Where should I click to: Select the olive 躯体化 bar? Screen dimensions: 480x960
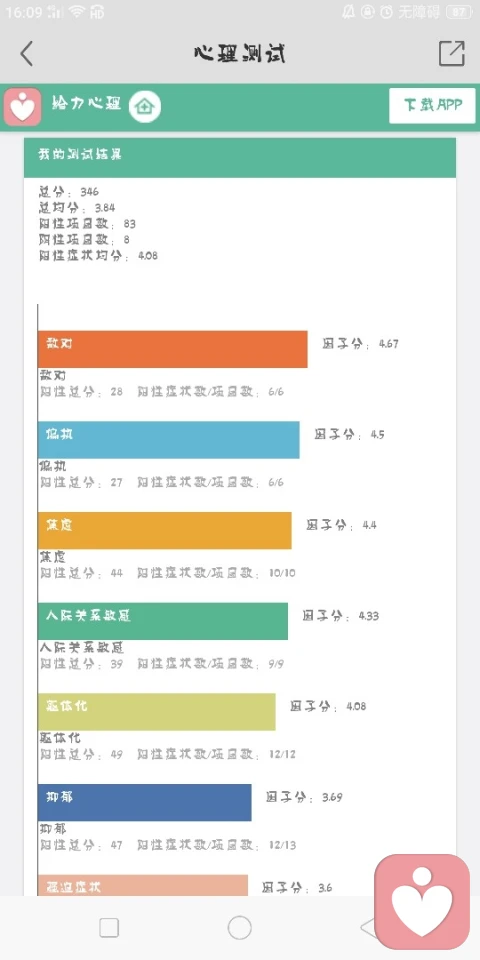click(157, 711)
